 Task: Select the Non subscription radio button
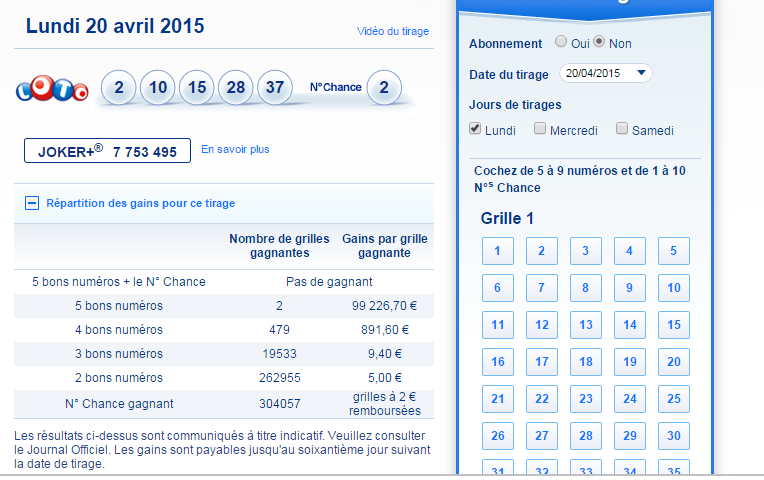(x=599, y=42)
